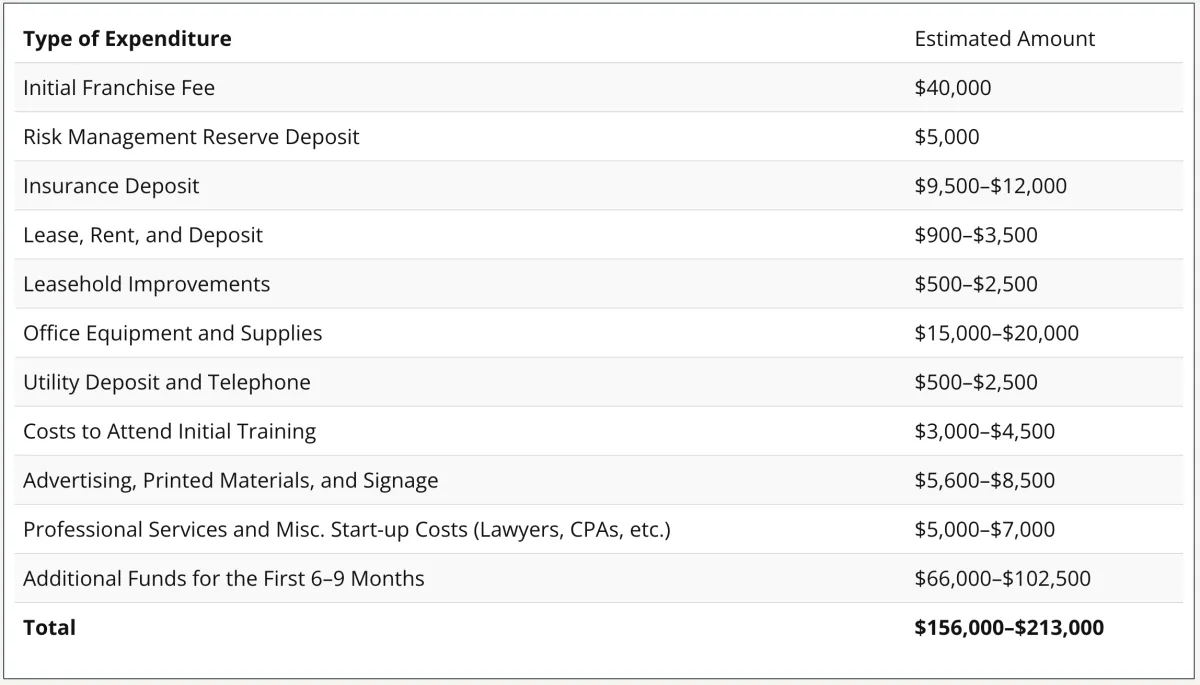Screen dimensions: 1200x685
Task: Click "Costs to Attend Initial Training"
Action: tap(170, 431)
